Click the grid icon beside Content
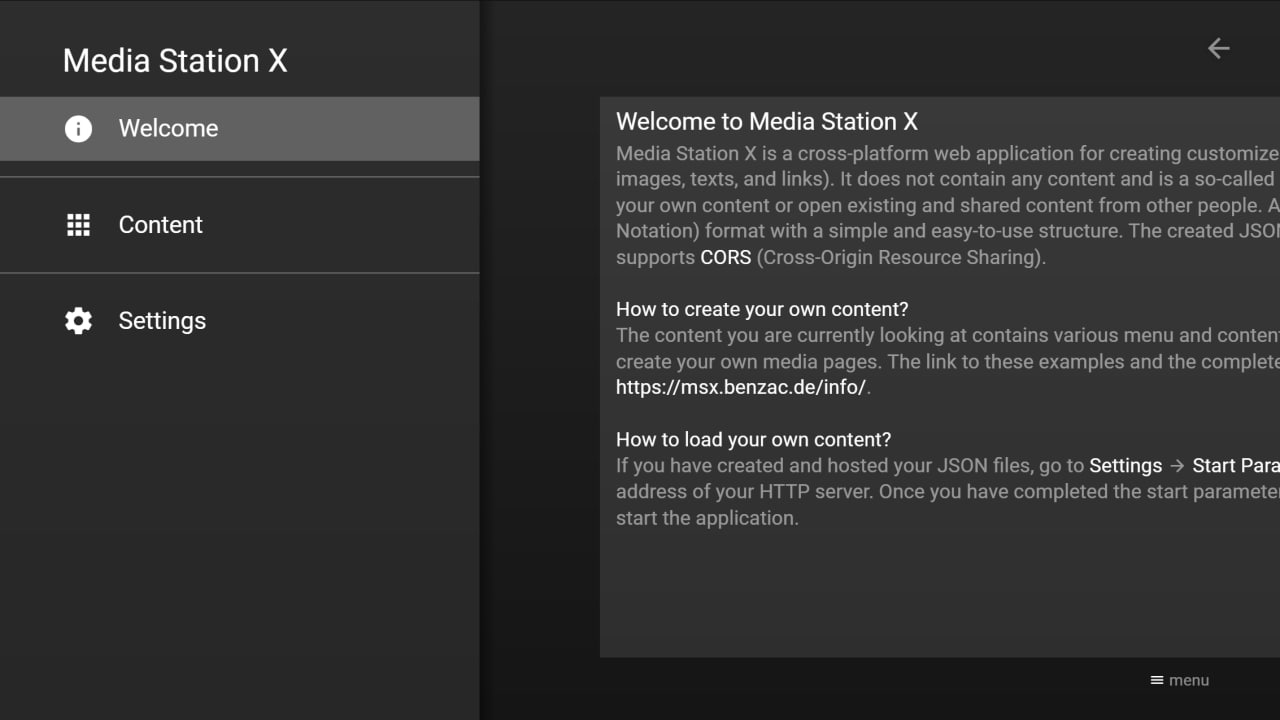 point(78,225)
